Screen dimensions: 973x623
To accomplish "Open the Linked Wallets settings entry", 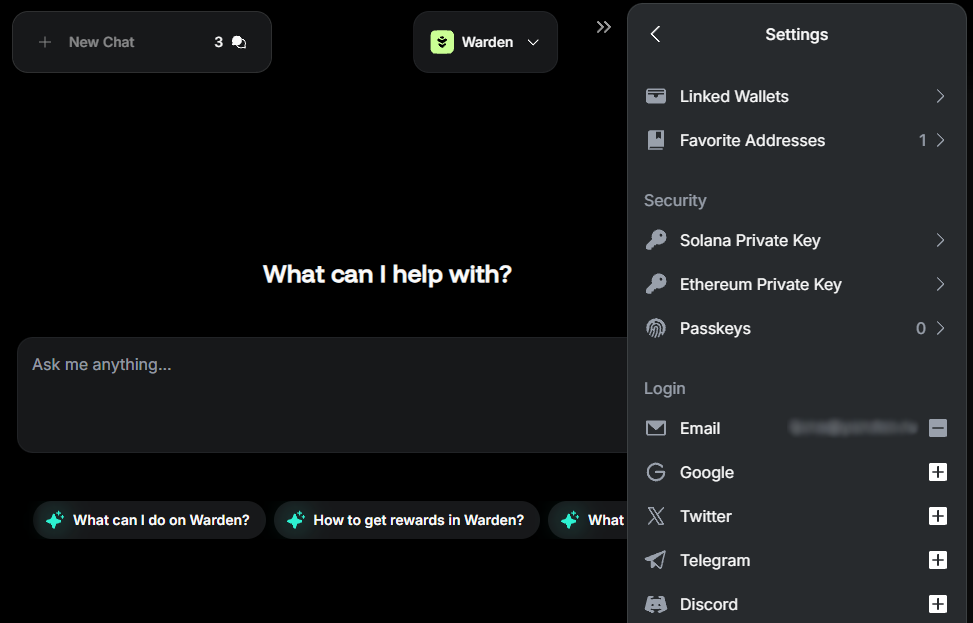I will pyautogui.click(x=796, y=96).
